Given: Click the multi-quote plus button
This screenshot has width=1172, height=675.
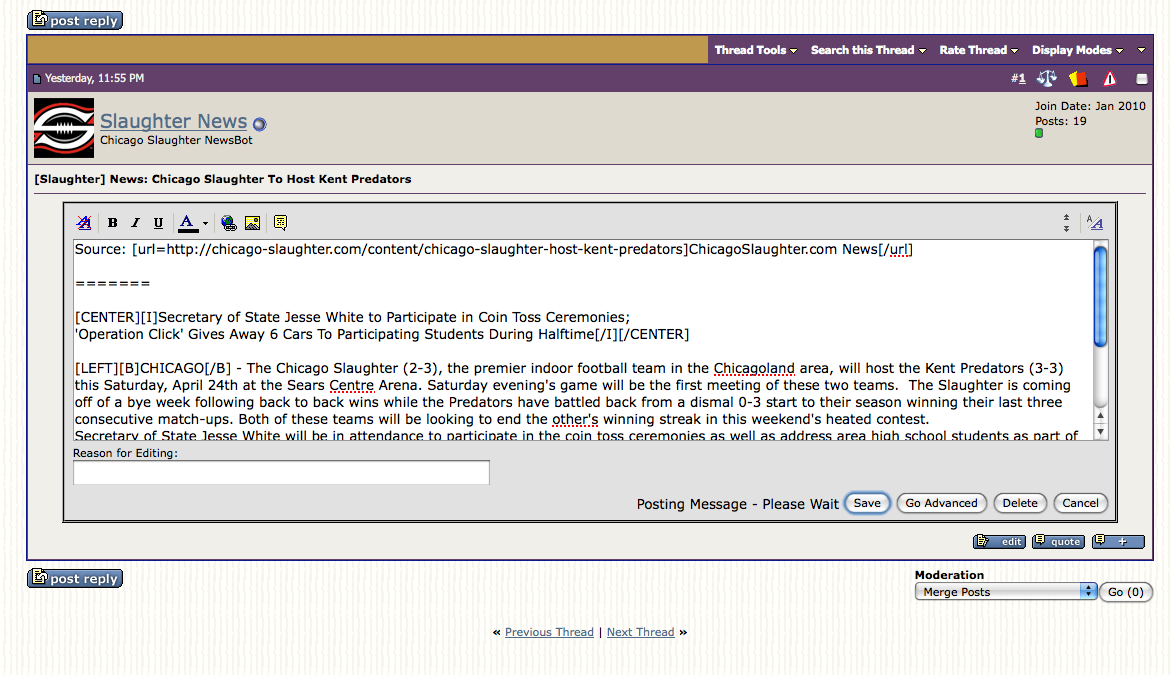Looking at the screenshot, I should [1118, 541].
